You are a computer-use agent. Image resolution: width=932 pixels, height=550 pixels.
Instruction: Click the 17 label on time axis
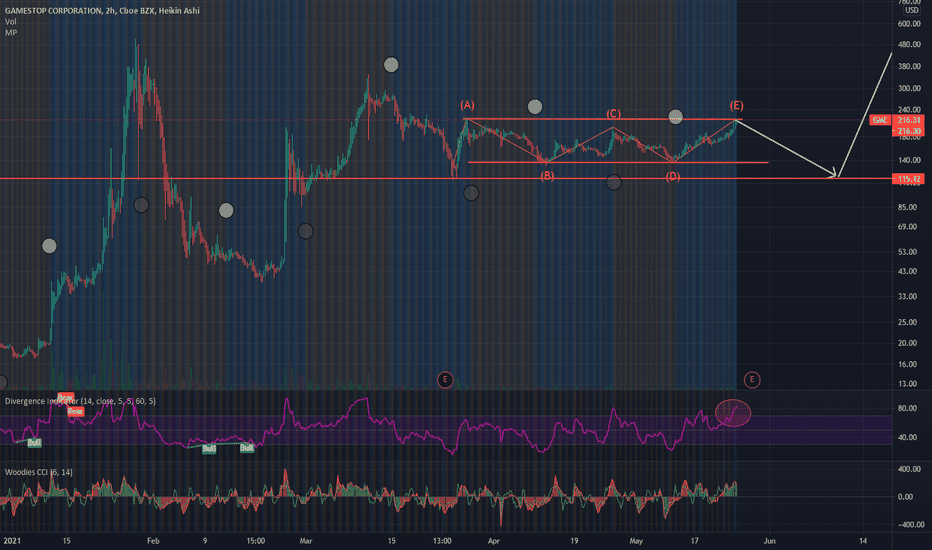(694, 541)
